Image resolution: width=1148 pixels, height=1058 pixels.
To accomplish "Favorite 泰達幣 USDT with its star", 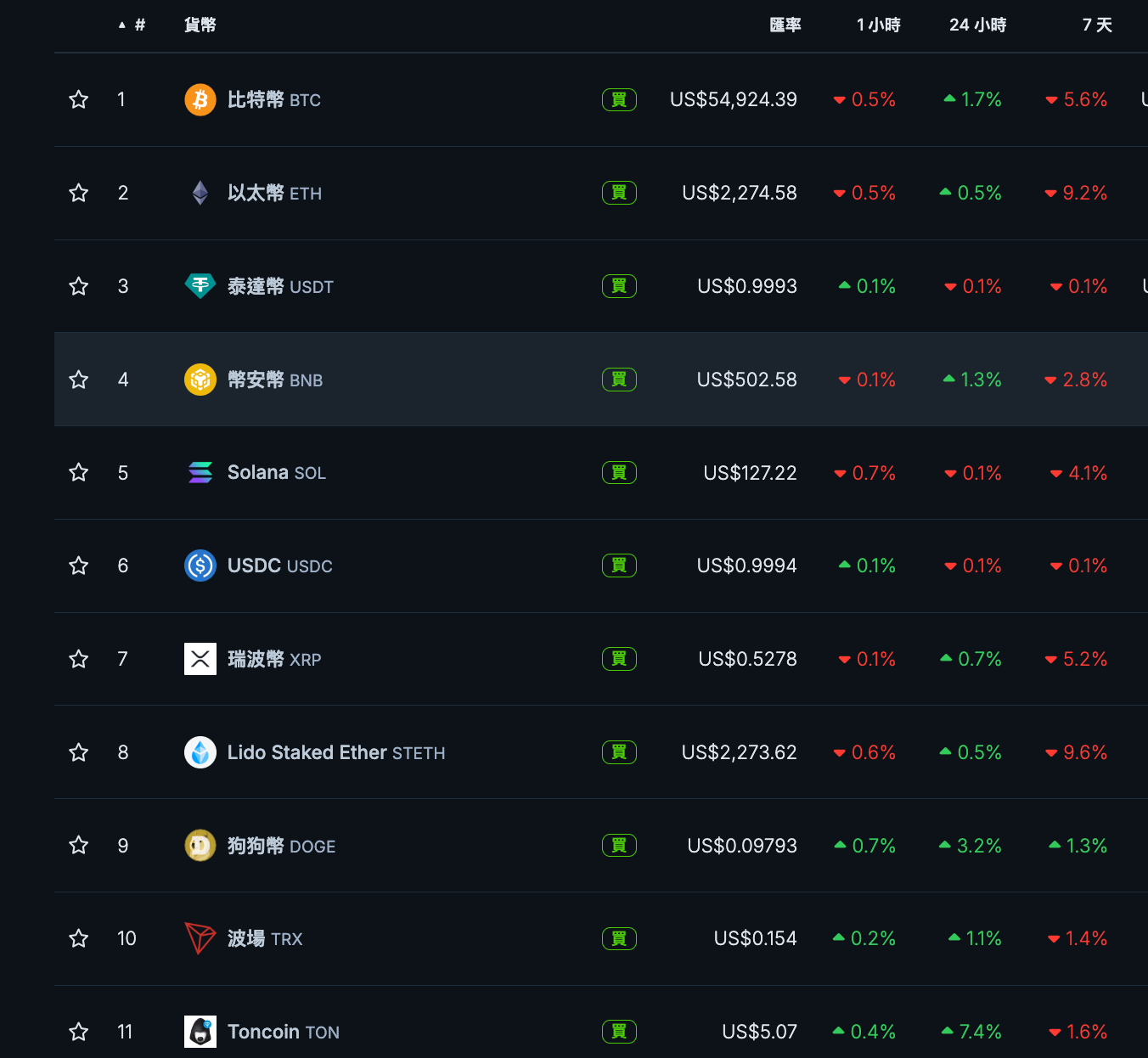I will pos(79,286).
